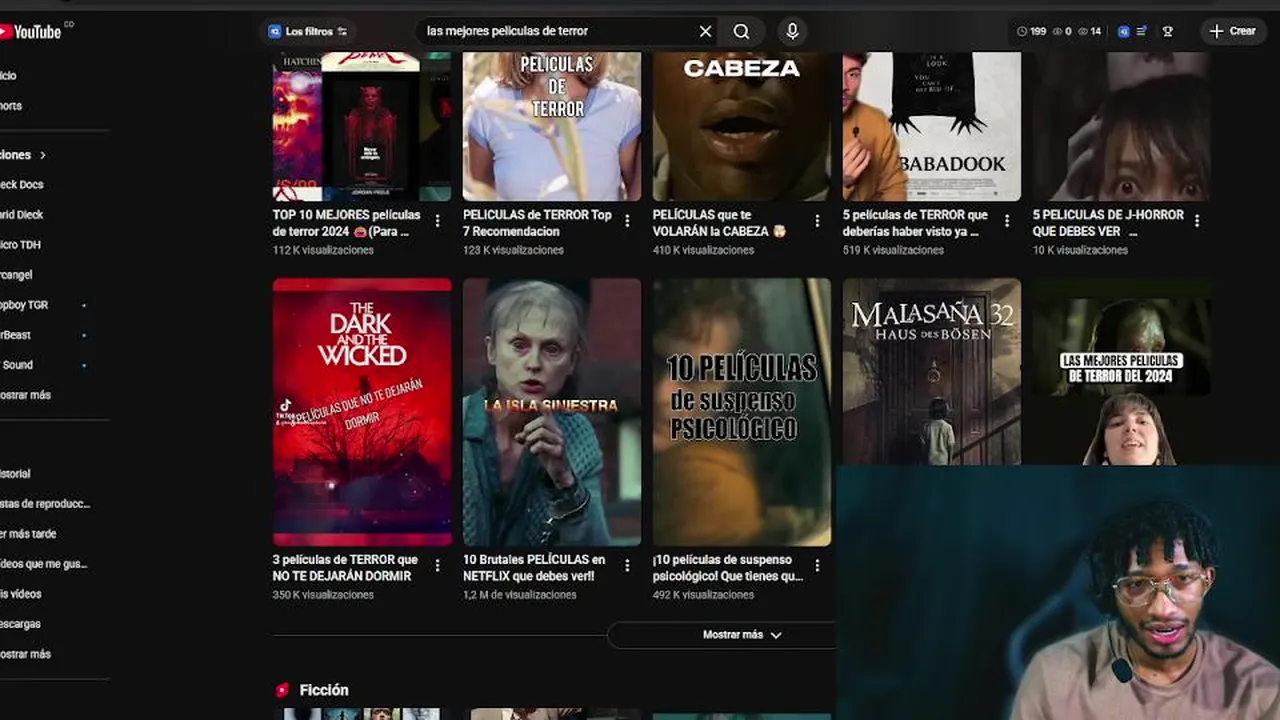This screenshot has height=720, width=1280.
Task: Click the stat counter showing 0
Action: click(1062, 31)
